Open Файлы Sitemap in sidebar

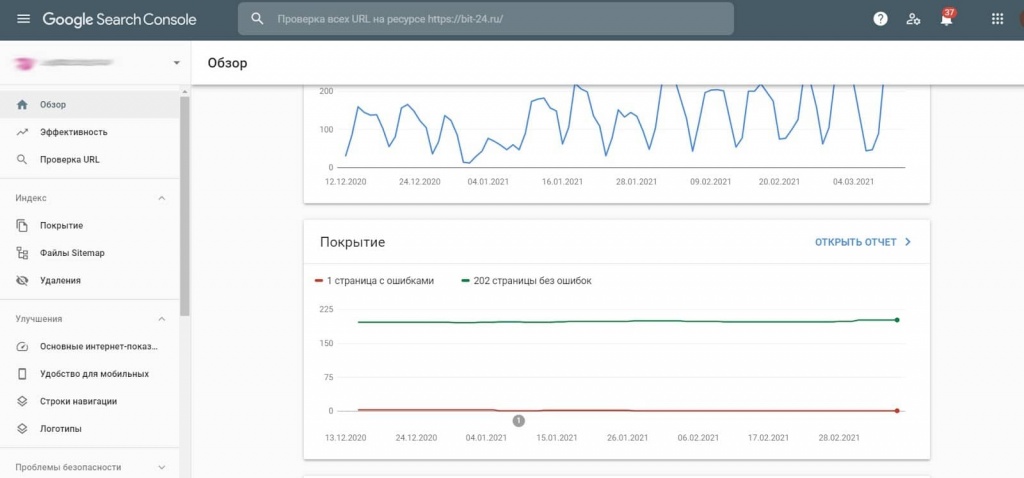[72, 253]
